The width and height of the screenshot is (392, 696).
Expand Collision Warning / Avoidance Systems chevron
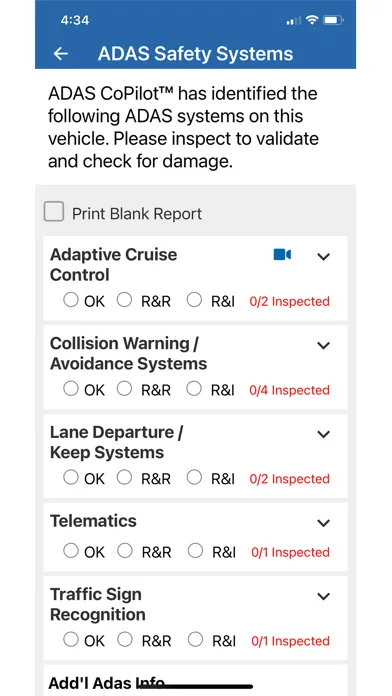click(324, 345)
